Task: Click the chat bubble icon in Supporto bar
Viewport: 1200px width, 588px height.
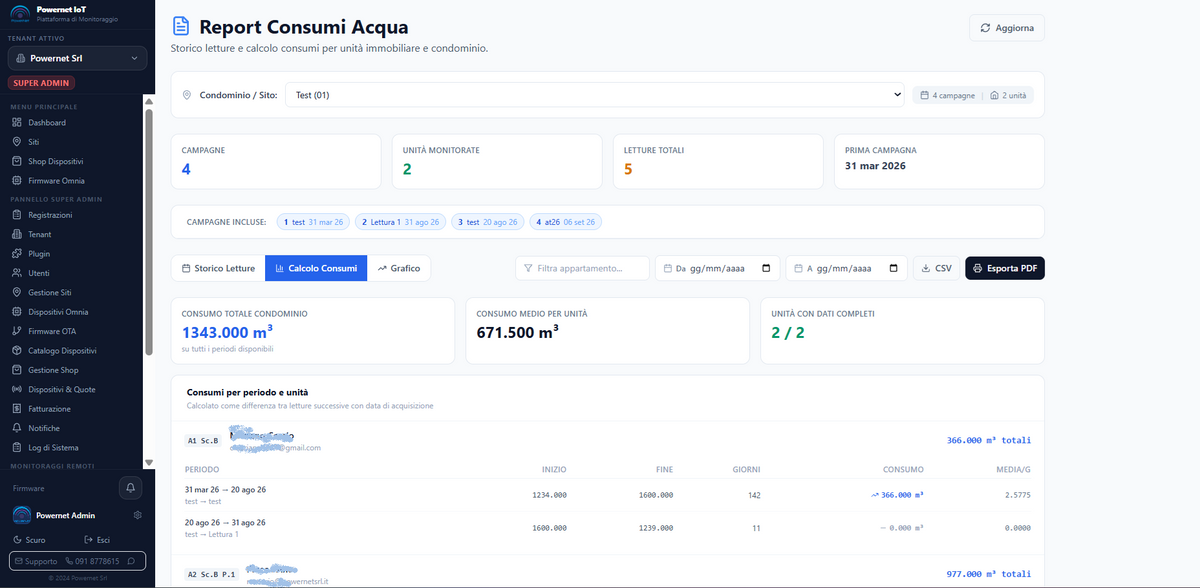Action: pyautogui.click(x=132, y=561)
